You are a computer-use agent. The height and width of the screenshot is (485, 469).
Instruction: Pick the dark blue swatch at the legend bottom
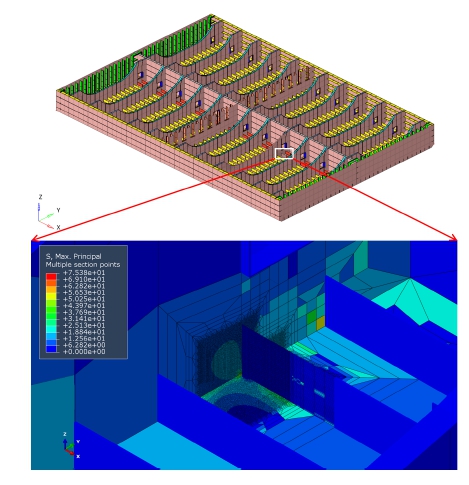click(x=51, y=349)
